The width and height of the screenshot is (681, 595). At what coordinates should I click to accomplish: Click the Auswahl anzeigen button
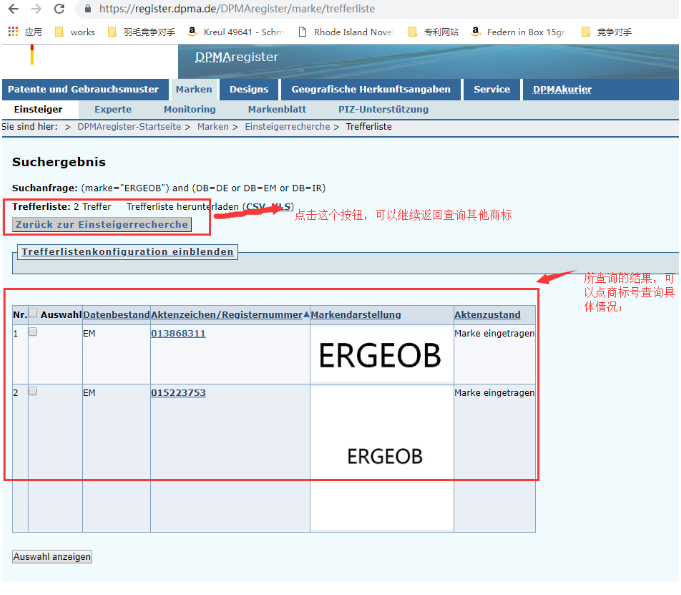(x=52, y=557)
